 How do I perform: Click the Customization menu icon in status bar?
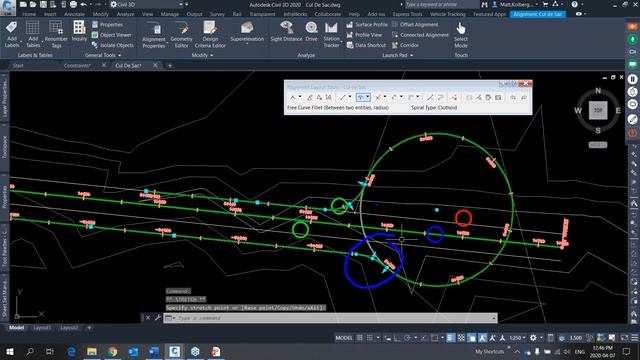[635, 338]
